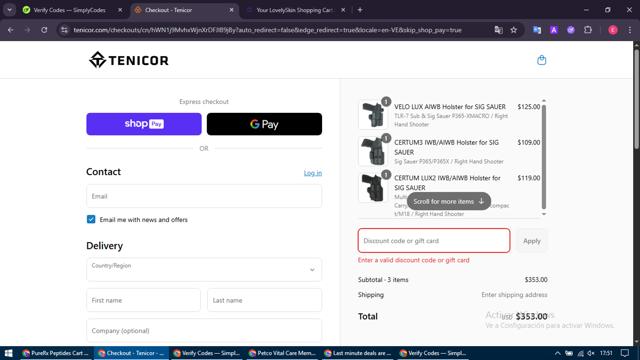Switch to Last minute deals taskbar window

point(358,353)
